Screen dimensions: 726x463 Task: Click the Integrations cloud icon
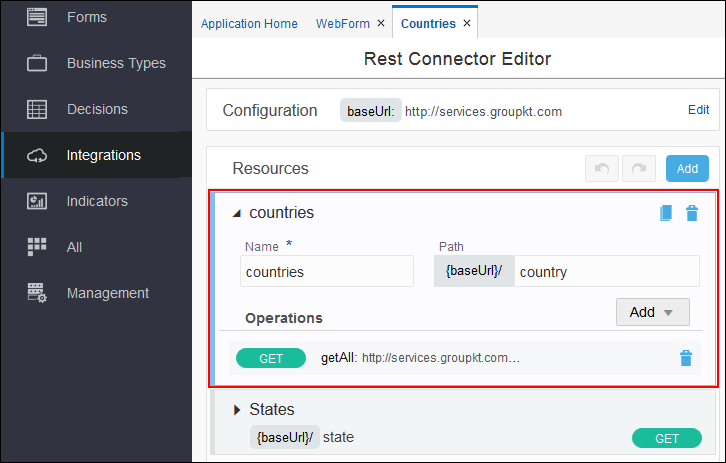(37, 156)
